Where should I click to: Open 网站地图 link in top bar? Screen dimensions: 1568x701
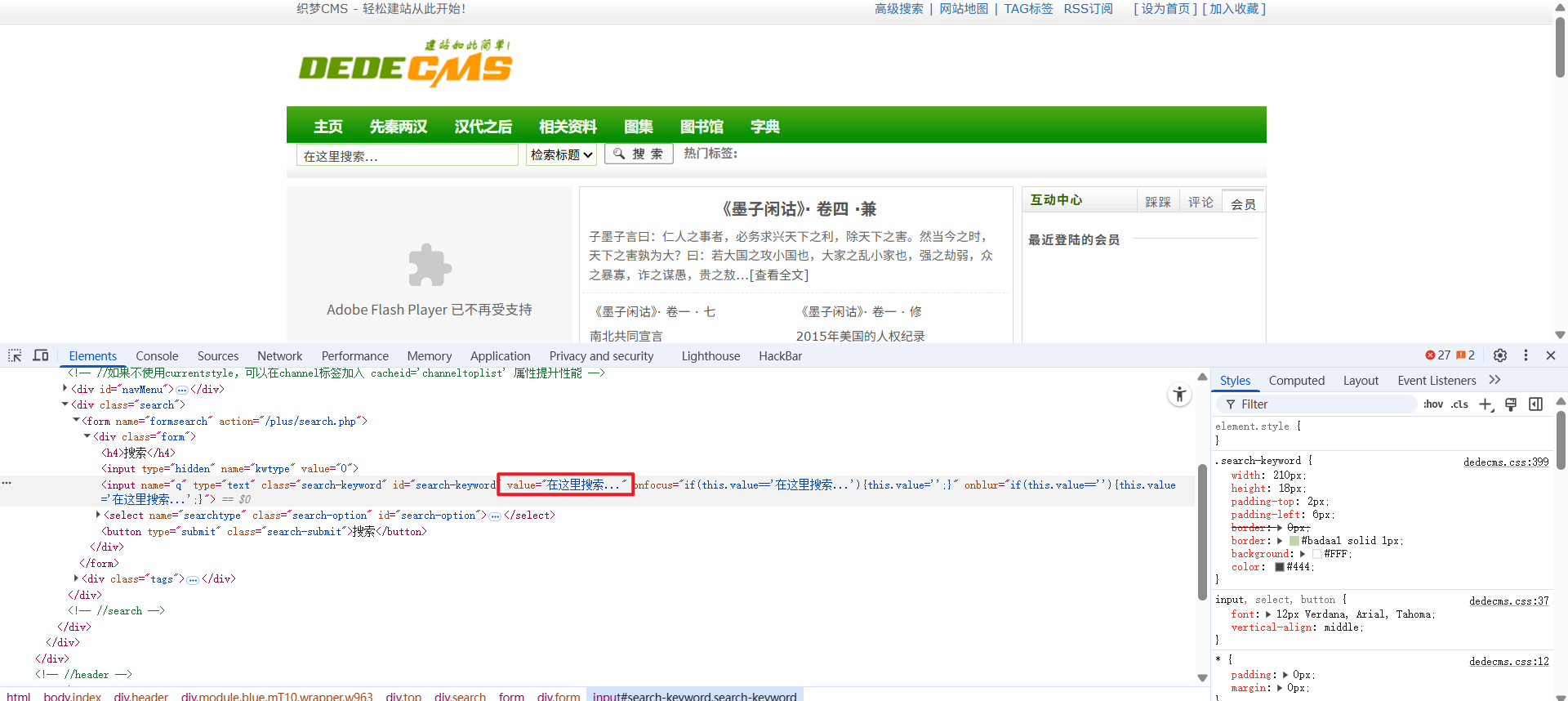pos(964,9)
